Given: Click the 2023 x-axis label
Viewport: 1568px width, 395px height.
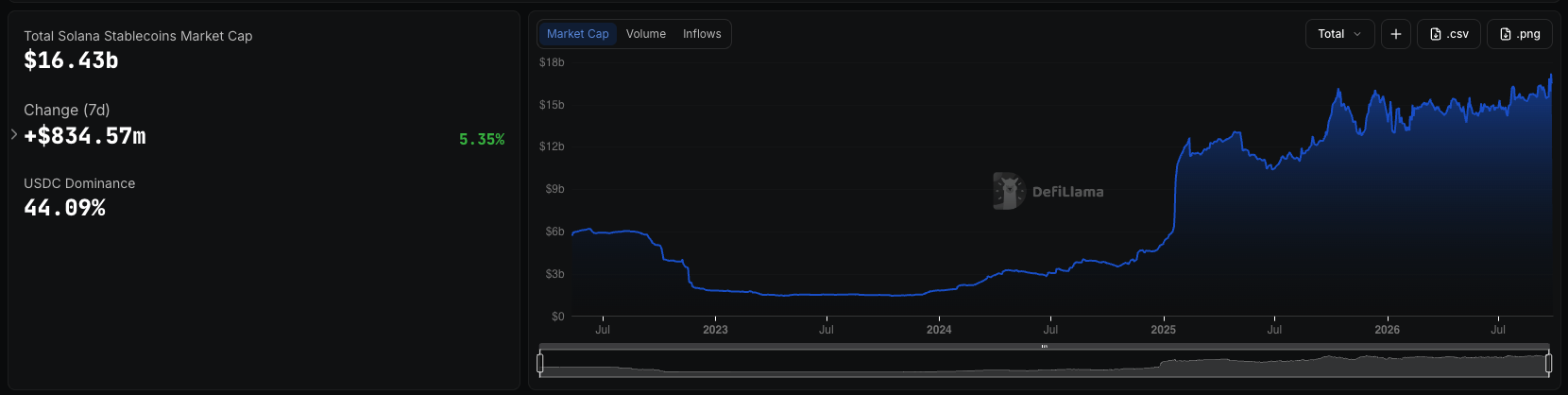Looking at the screenshot, I should coord(715,330).
